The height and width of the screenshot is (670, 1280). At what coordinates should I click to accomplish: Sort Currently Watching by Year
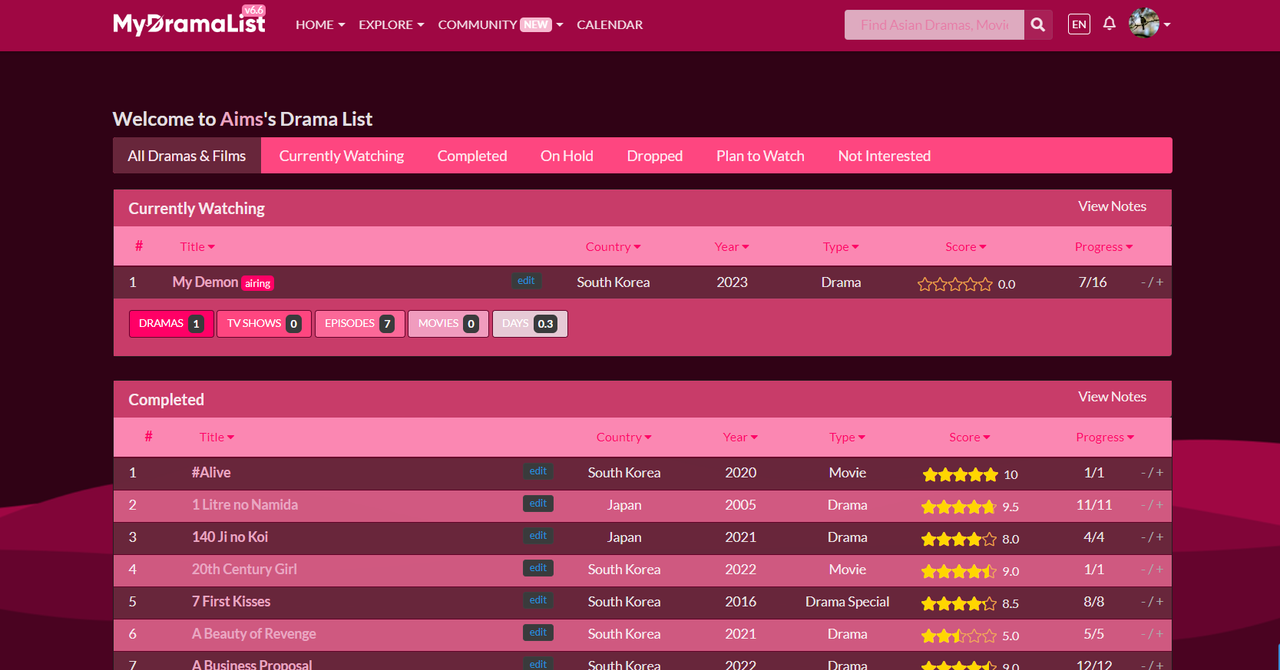click(732, 247)
